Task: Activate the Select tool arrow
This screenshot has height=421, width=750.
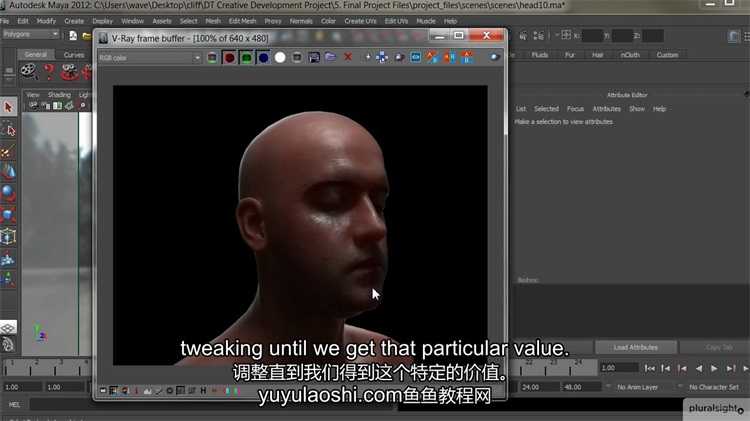Action: (x=8, y=107)
